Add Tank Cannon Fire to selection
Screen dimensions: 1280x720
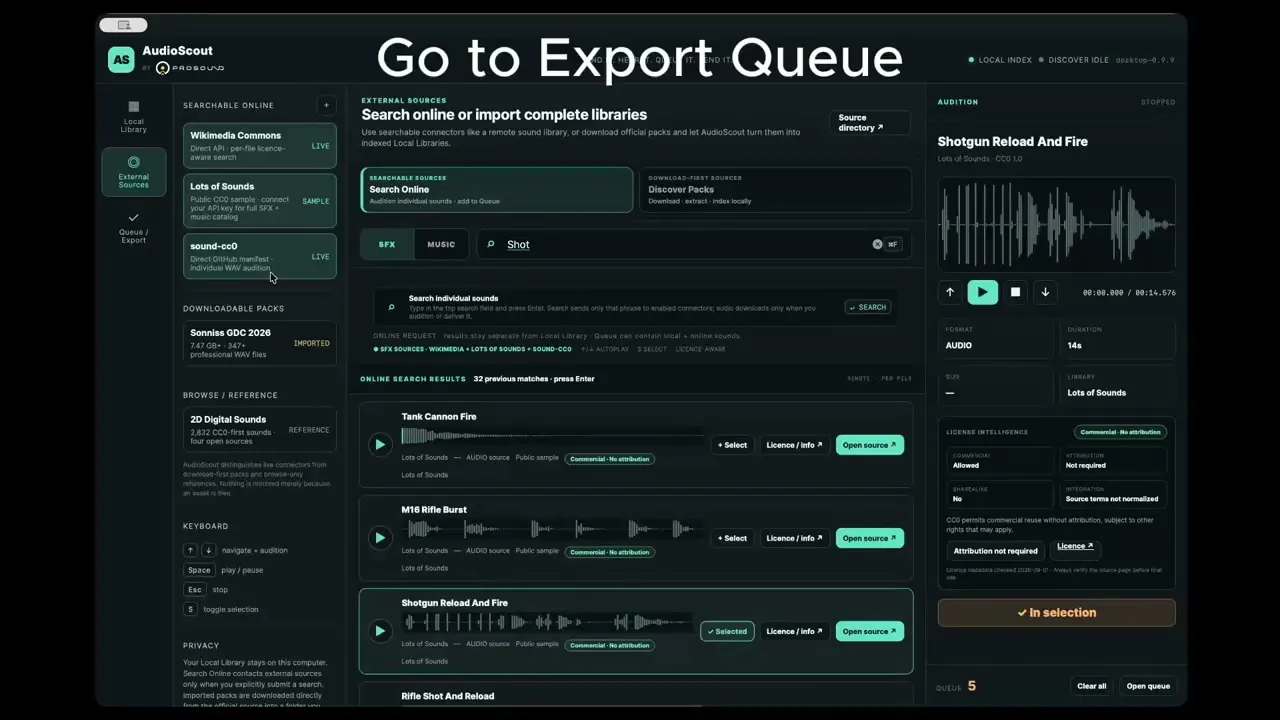point(732,445)
